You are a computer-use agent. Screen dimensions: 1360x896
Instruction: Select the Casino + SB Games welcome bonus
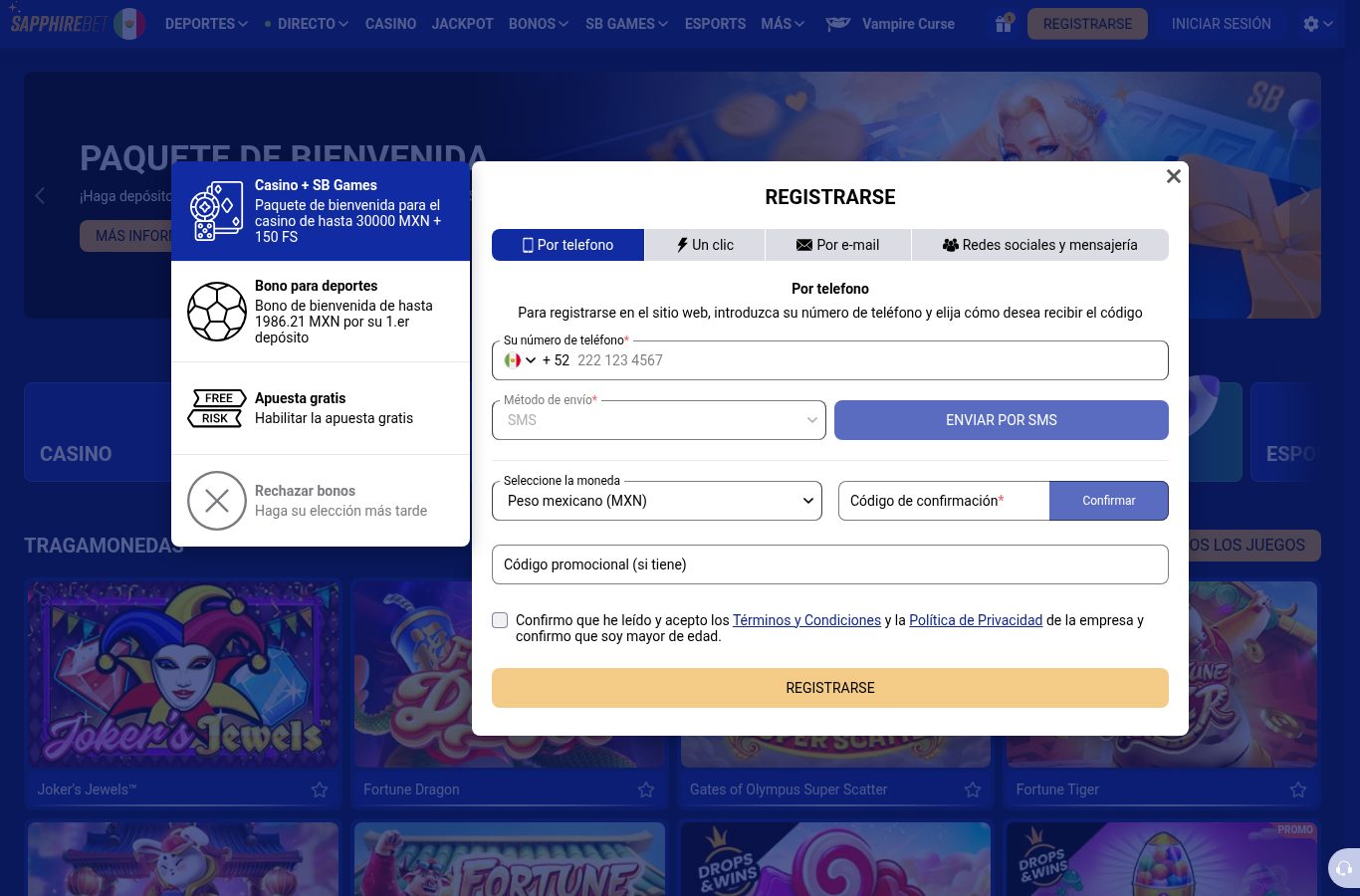[321, 211]
